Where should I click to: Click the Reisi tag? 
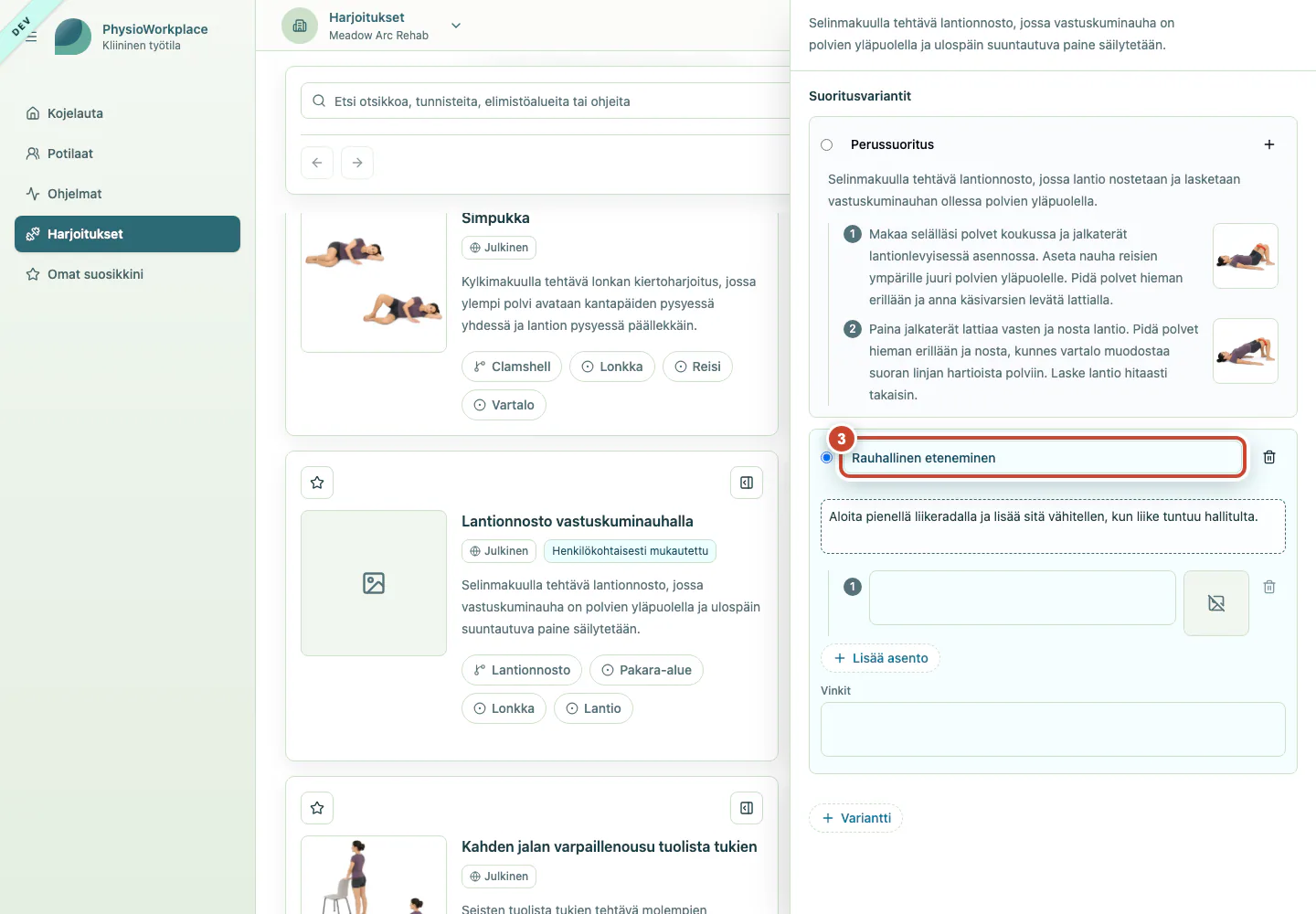tap(697, 367)
